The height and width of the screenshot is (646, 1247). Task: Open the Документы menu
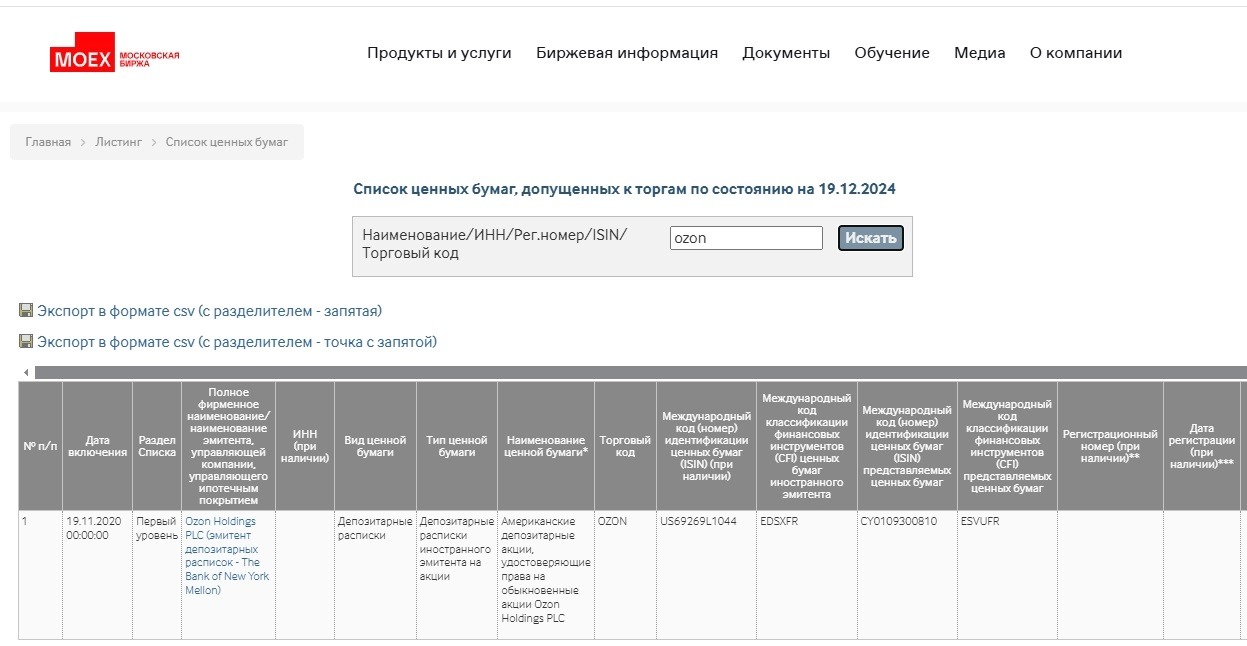[x=786, y=53]
